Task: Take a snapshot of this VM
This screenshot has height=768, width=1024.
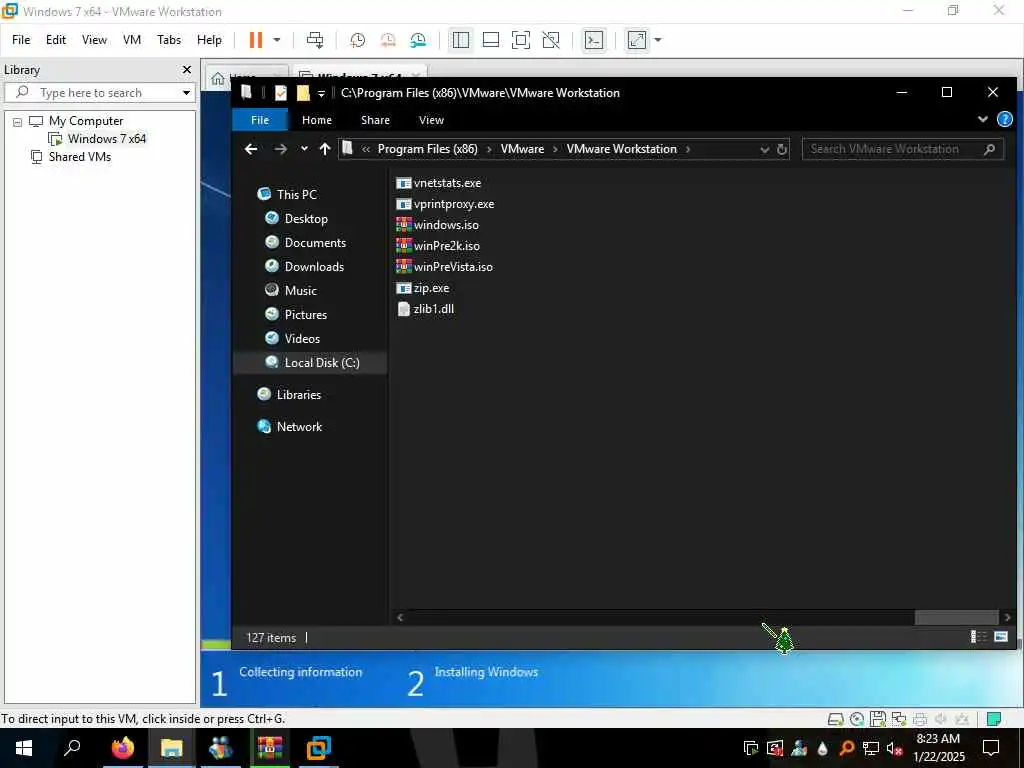Action: click(x=357, y=40)
